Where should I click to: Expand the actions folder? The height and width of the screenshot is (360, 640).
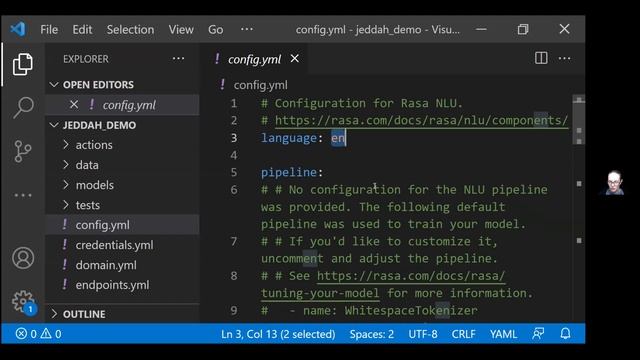[94, 145]
